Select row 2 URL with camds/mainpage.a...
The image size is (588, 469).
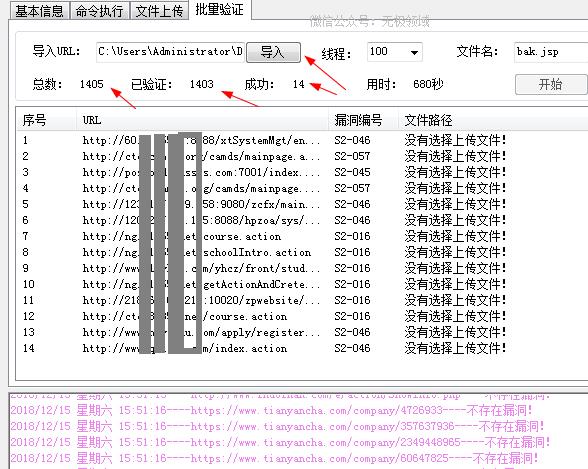(x=201, y=156)
